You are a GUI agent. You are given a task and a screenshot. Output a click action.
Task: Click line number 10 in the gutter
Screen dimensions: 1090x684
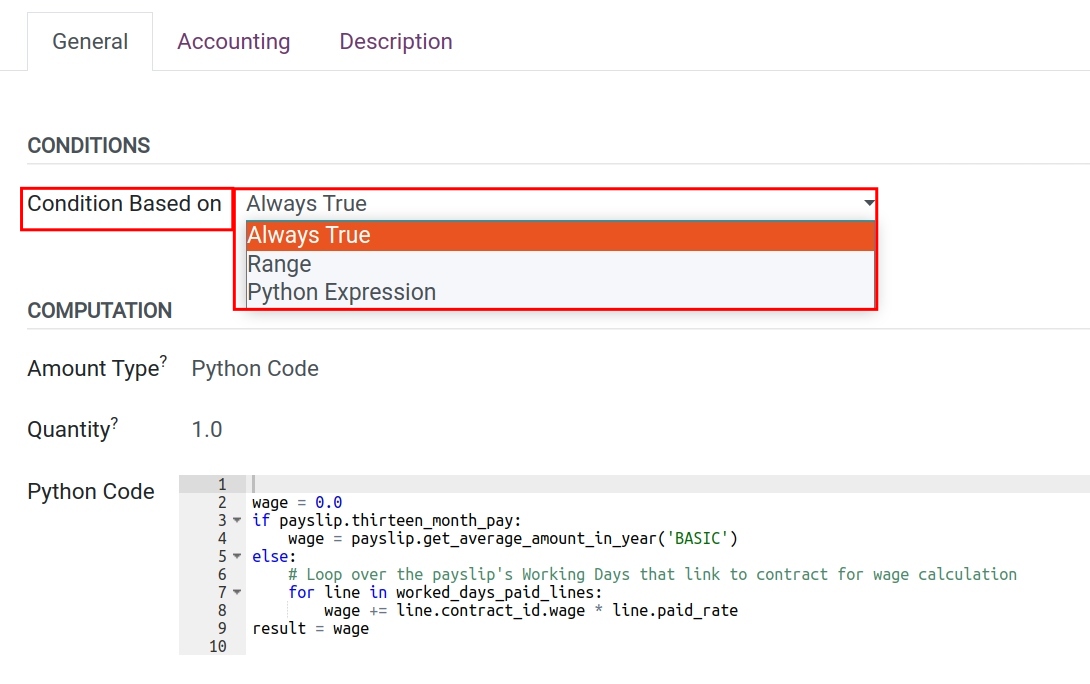[218, 647]
